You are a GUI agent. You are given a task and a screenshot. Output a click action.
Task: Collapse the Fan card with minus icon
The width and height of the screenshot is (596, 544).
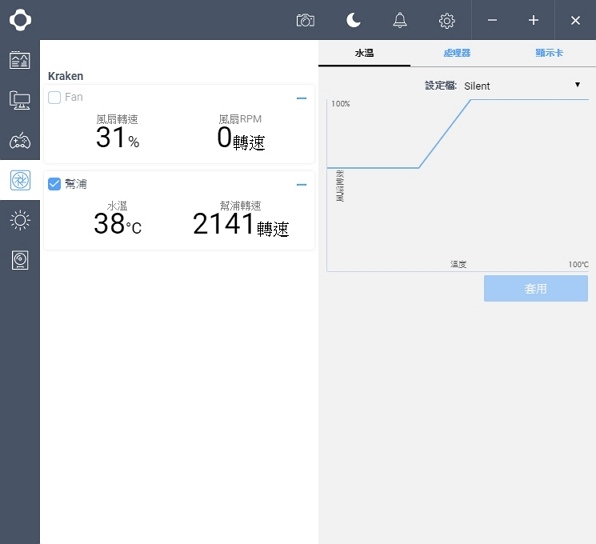click(x=301, y=98)
